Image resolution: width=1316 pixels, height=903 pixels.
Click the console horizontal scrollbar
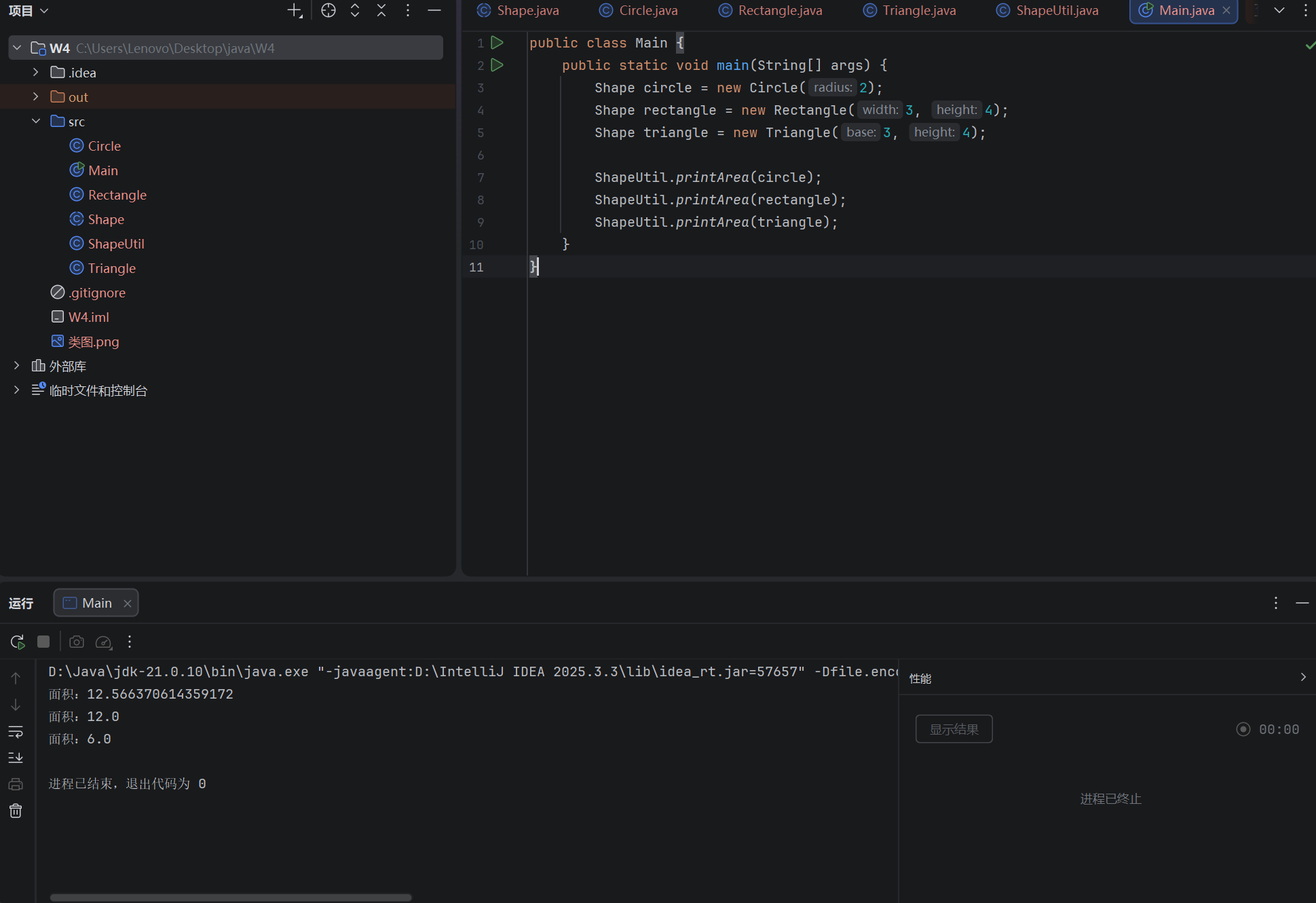(231, 898)
